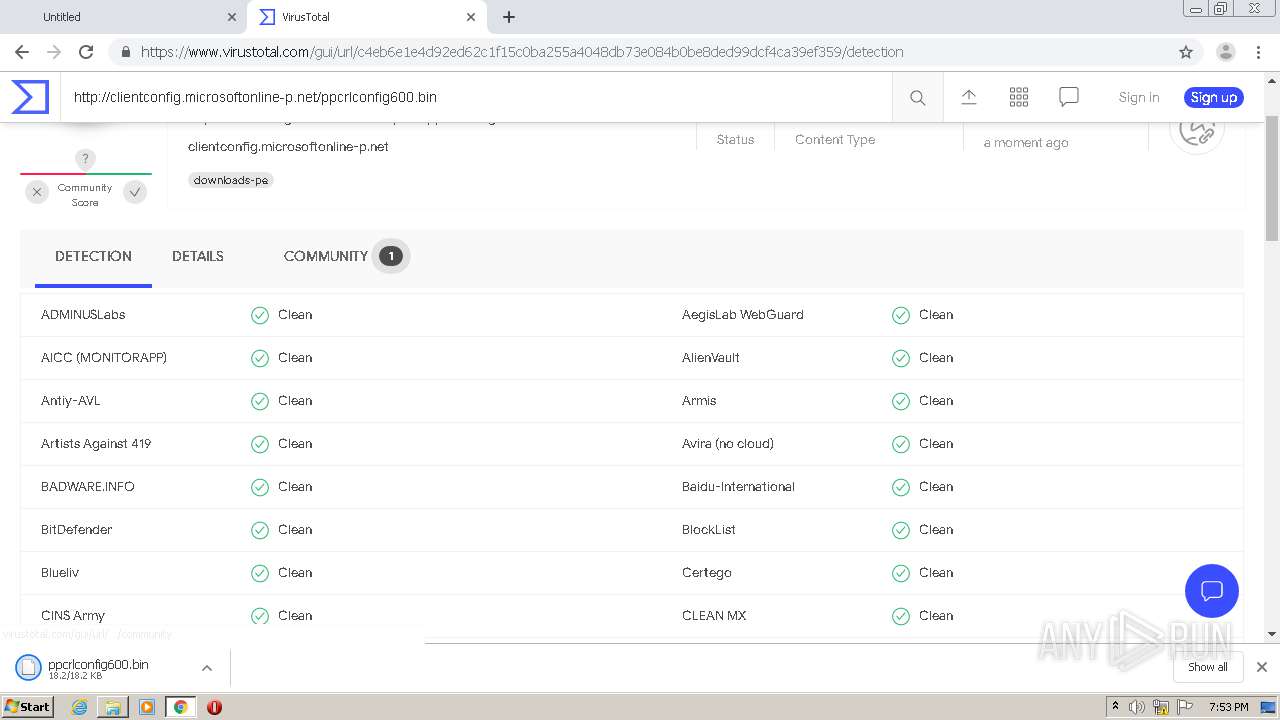The height and width of the screenshot is (720, 1280).
Task: Click the Sign in link
Action: point(1139,97)
